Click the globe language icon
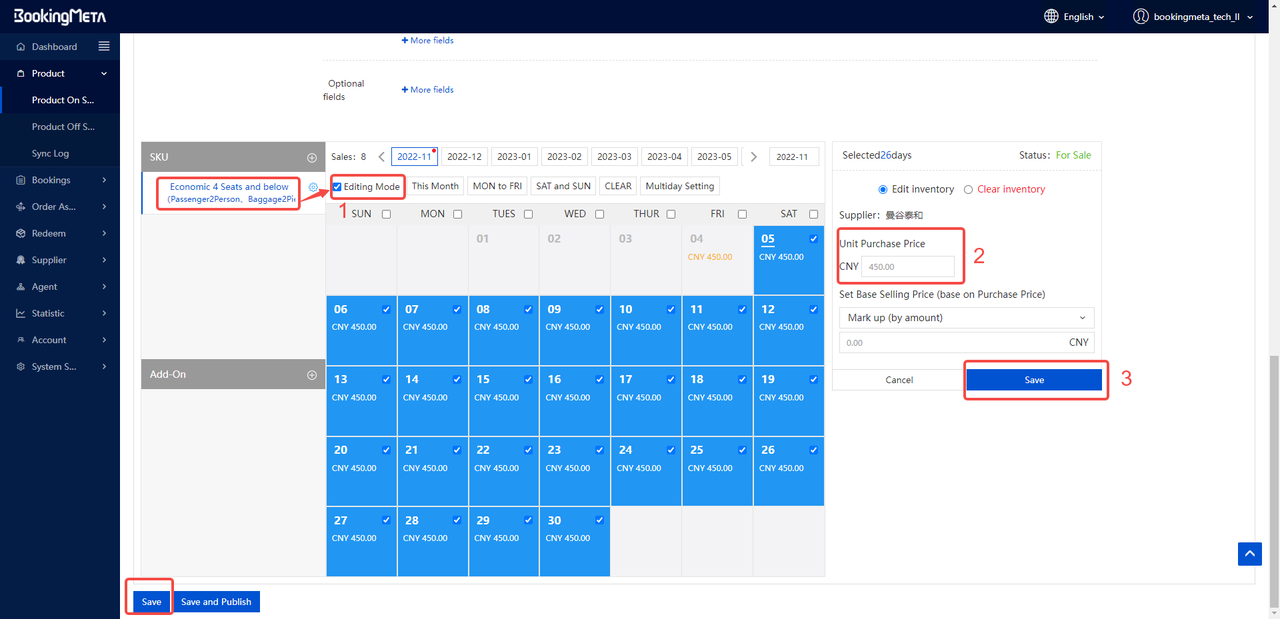The height and width of the screenshot is (619, 1280). click(1051, 17)
